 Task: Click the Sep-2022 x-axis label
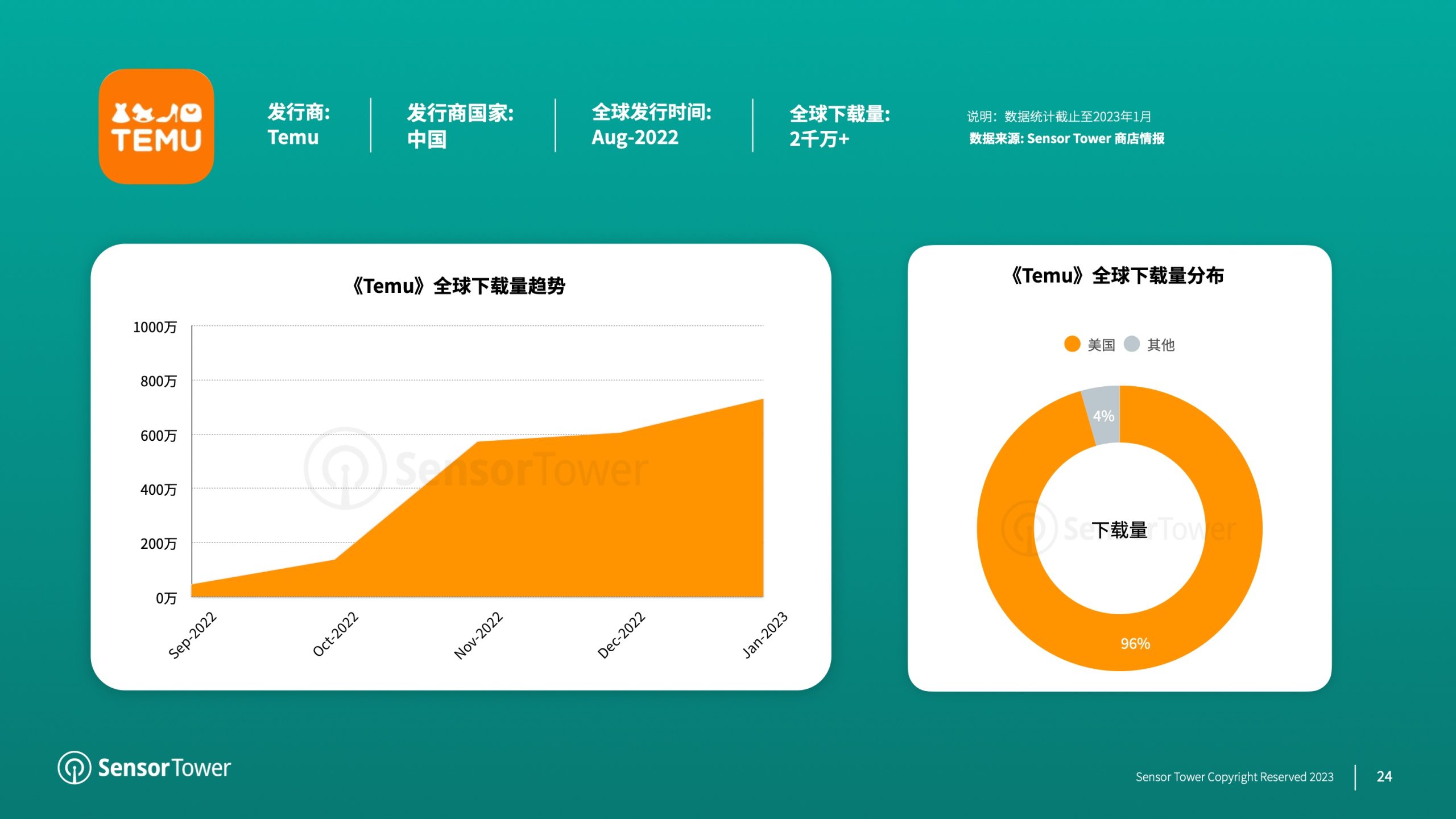193,635
